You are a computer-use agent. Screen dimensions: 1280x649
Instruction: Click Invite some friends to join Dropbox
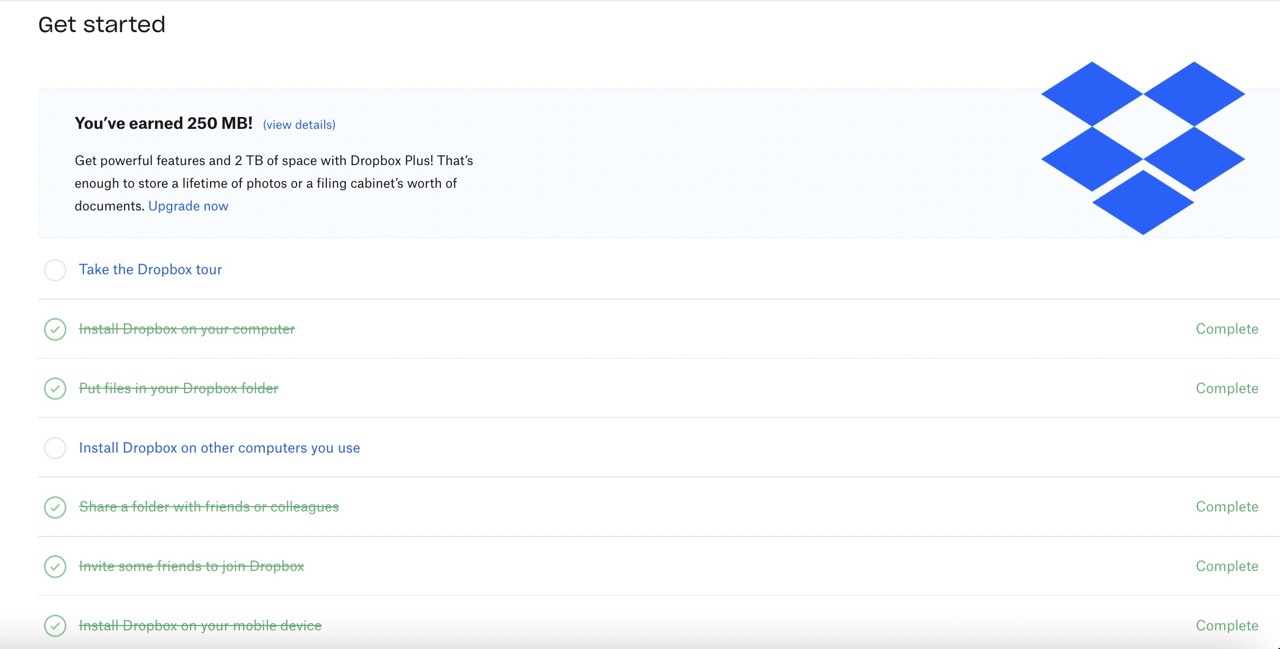click(x=191, y=566)
